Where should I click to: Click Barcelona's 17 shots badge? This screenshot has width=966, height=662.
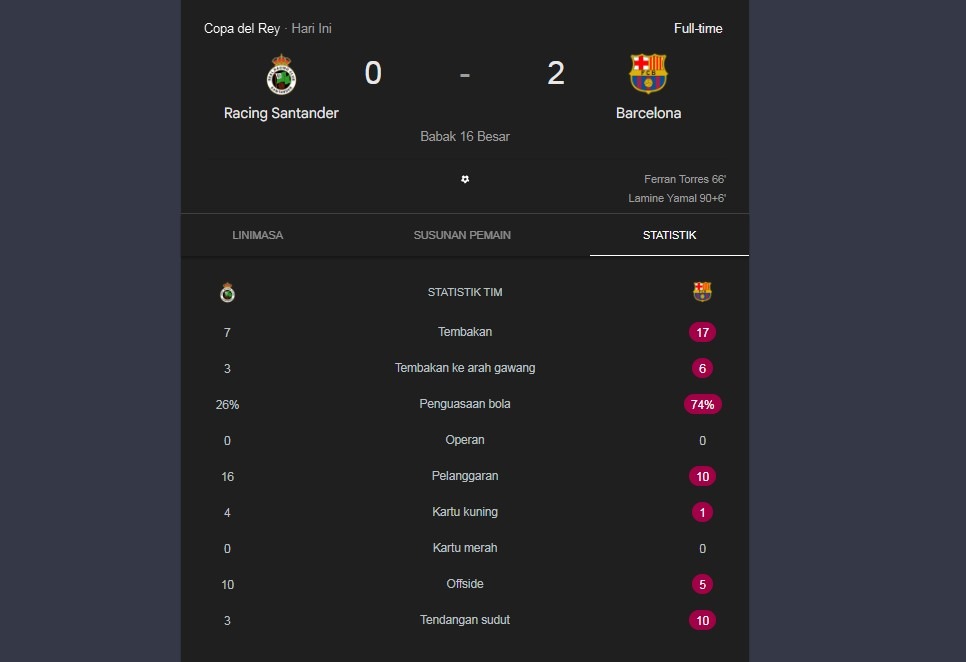702,332
